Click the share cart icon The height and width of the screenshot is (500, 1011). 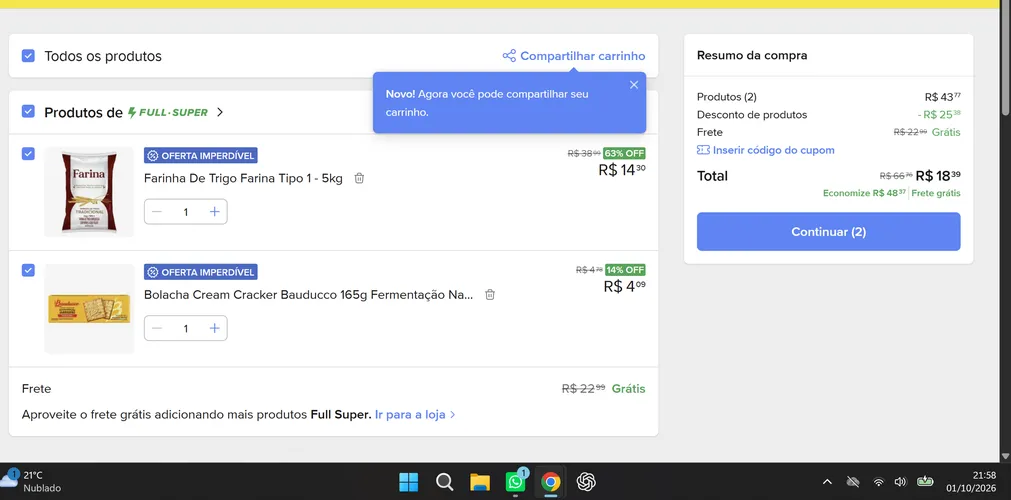509,56
